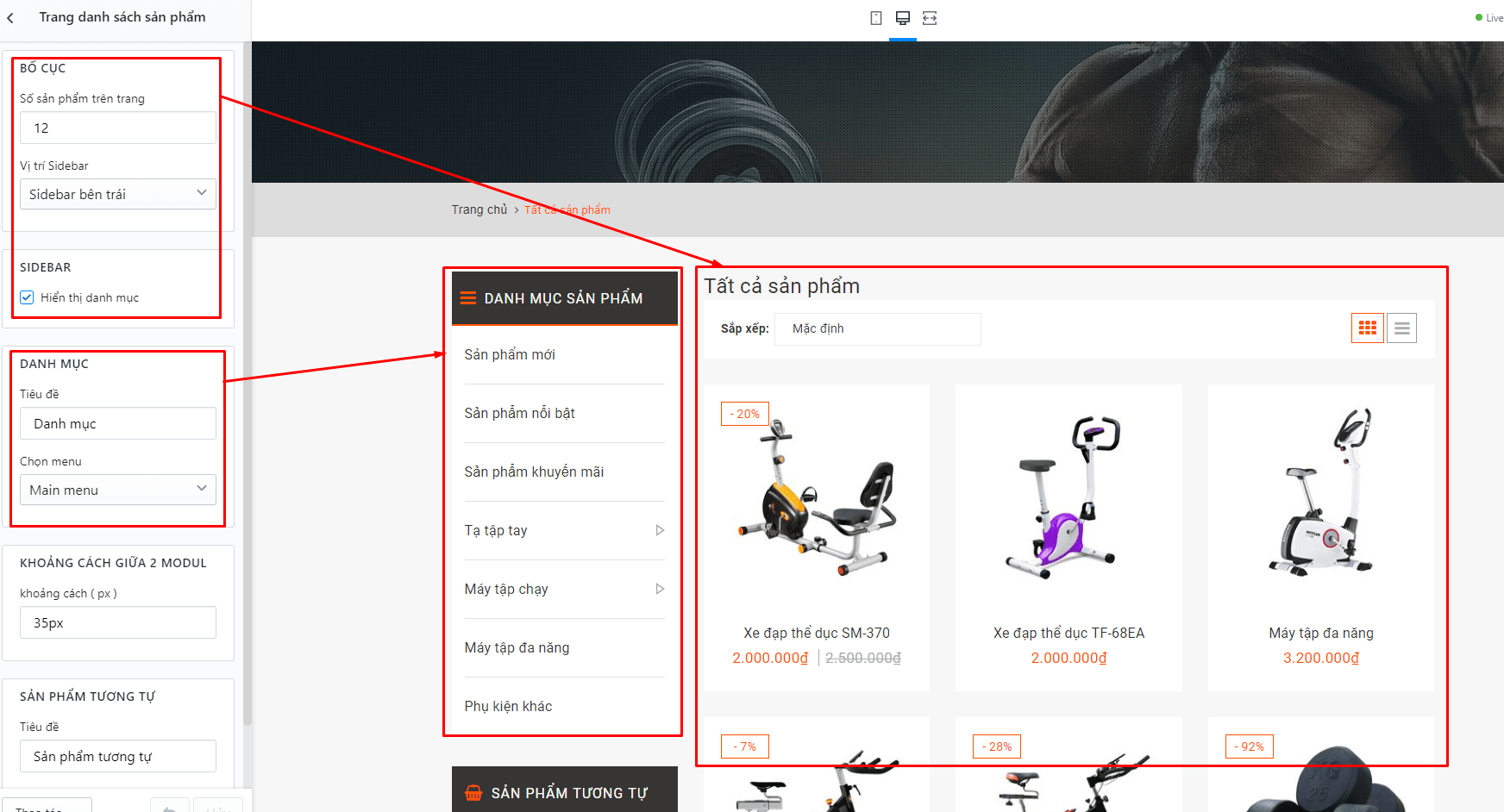The height and width of the screenshot is (812, 1504).
Task: Click the basket icon beside Sản phẩm tương tự
Action: [x=473, y=793]
